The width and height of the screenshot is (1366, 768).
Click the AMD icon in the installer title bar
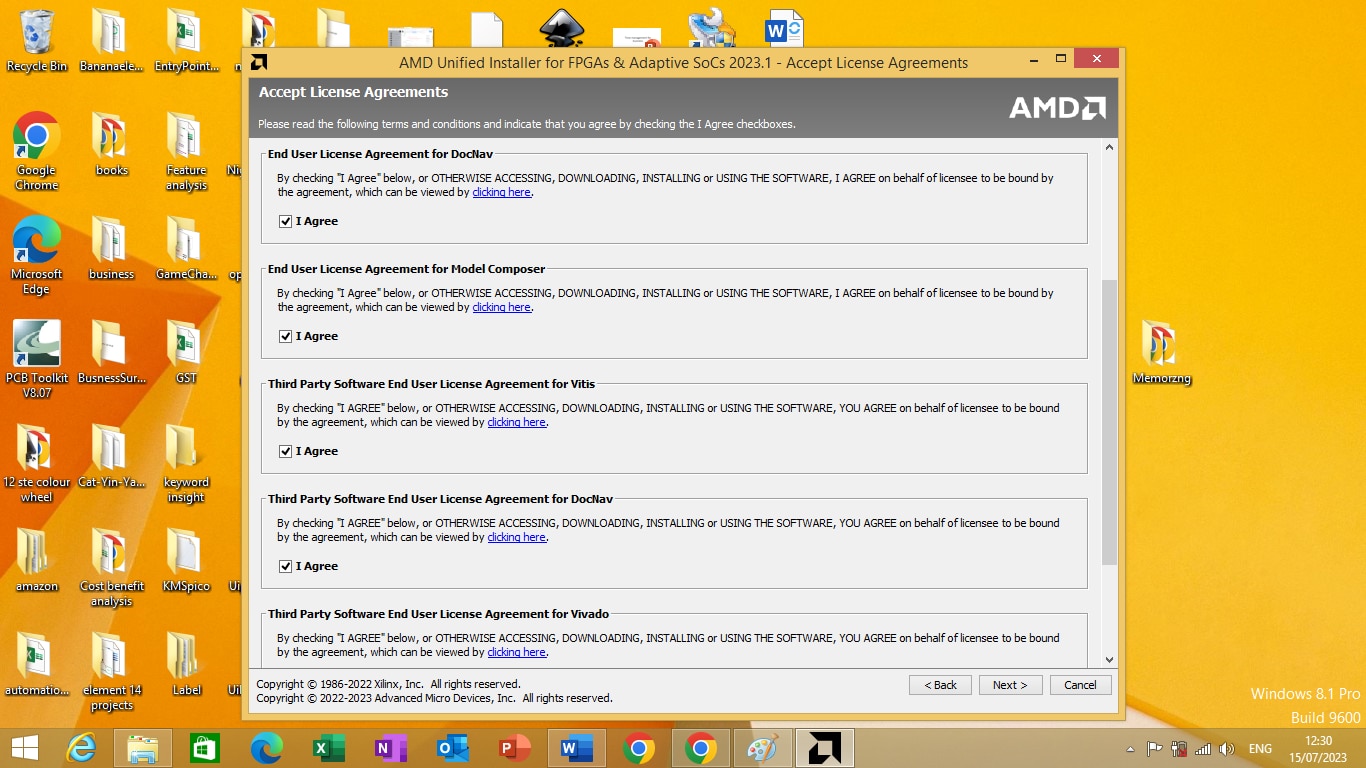pos(259,62)
